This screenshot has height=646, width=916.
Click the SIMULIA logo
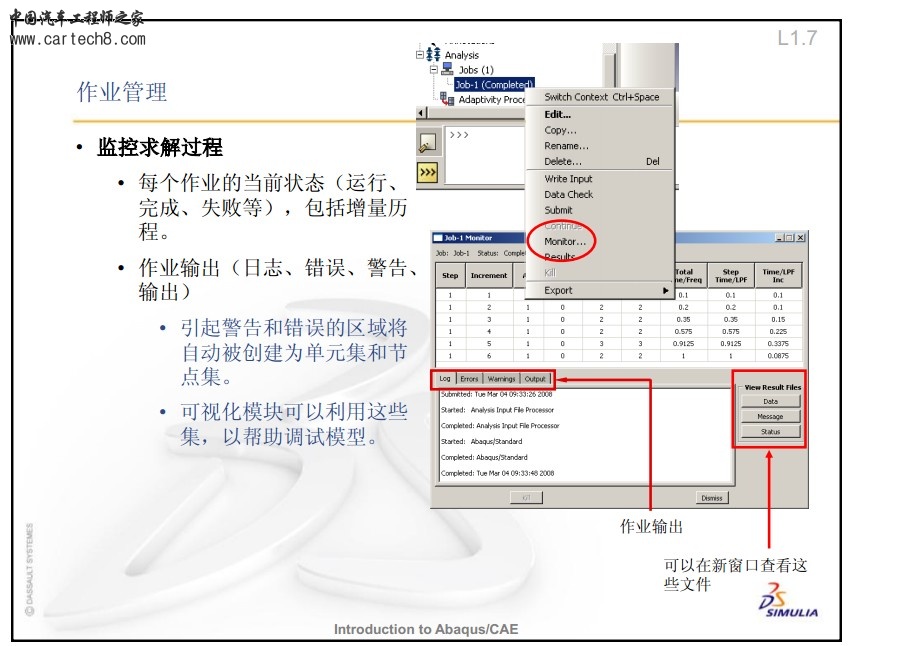pyautogui.click(x=788, y=605)
